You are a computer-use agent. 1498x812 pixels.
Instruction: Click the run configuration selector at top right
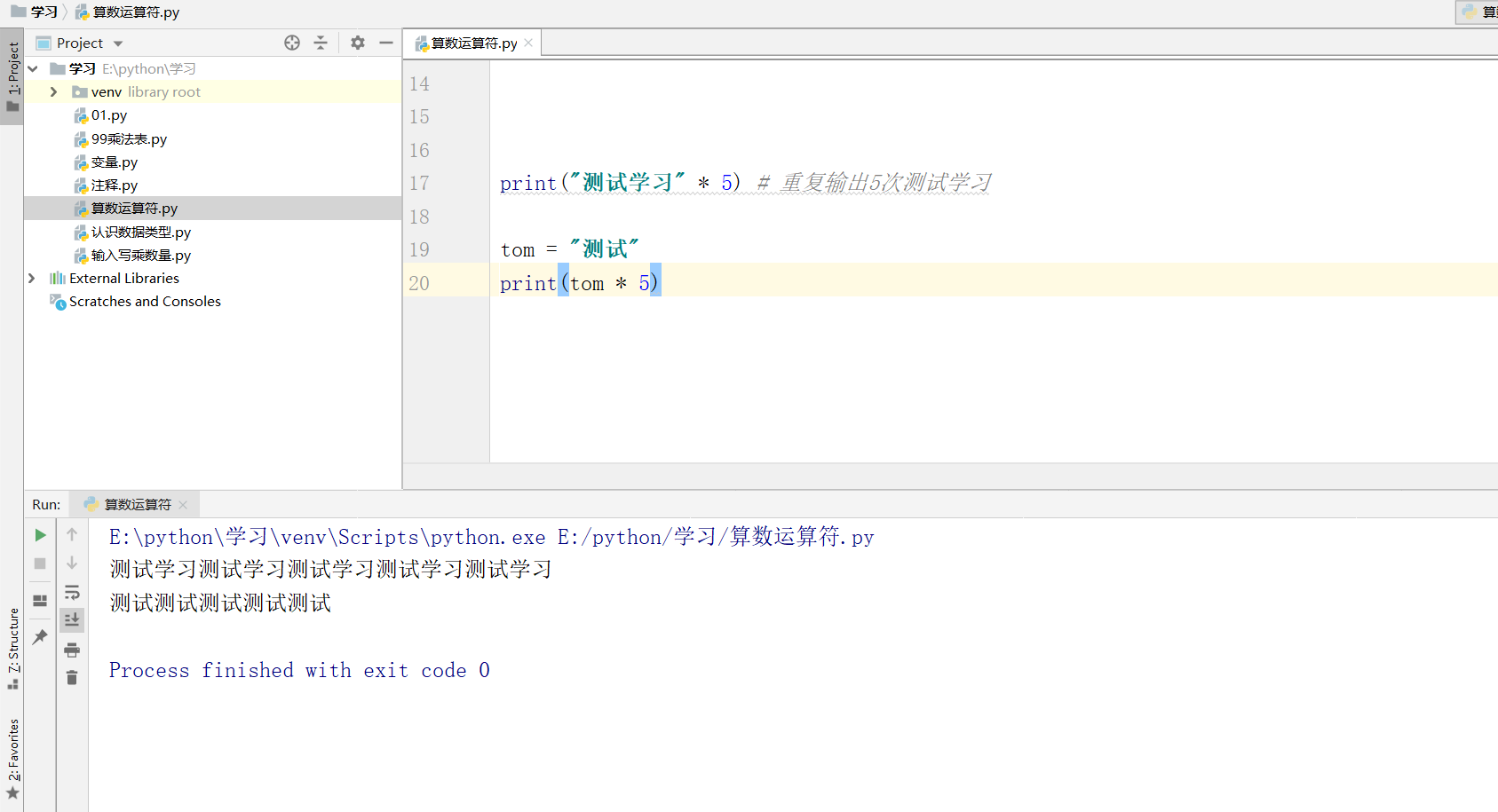pos(1477,12)
